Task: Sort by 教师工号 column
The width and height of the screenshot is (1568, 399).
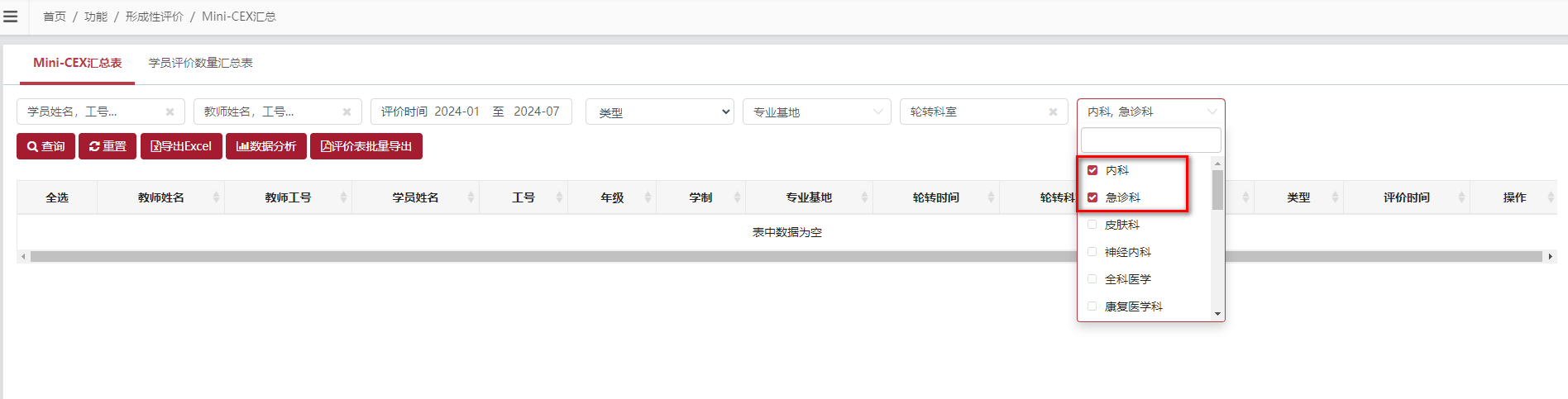Action: tap(289, 197)
